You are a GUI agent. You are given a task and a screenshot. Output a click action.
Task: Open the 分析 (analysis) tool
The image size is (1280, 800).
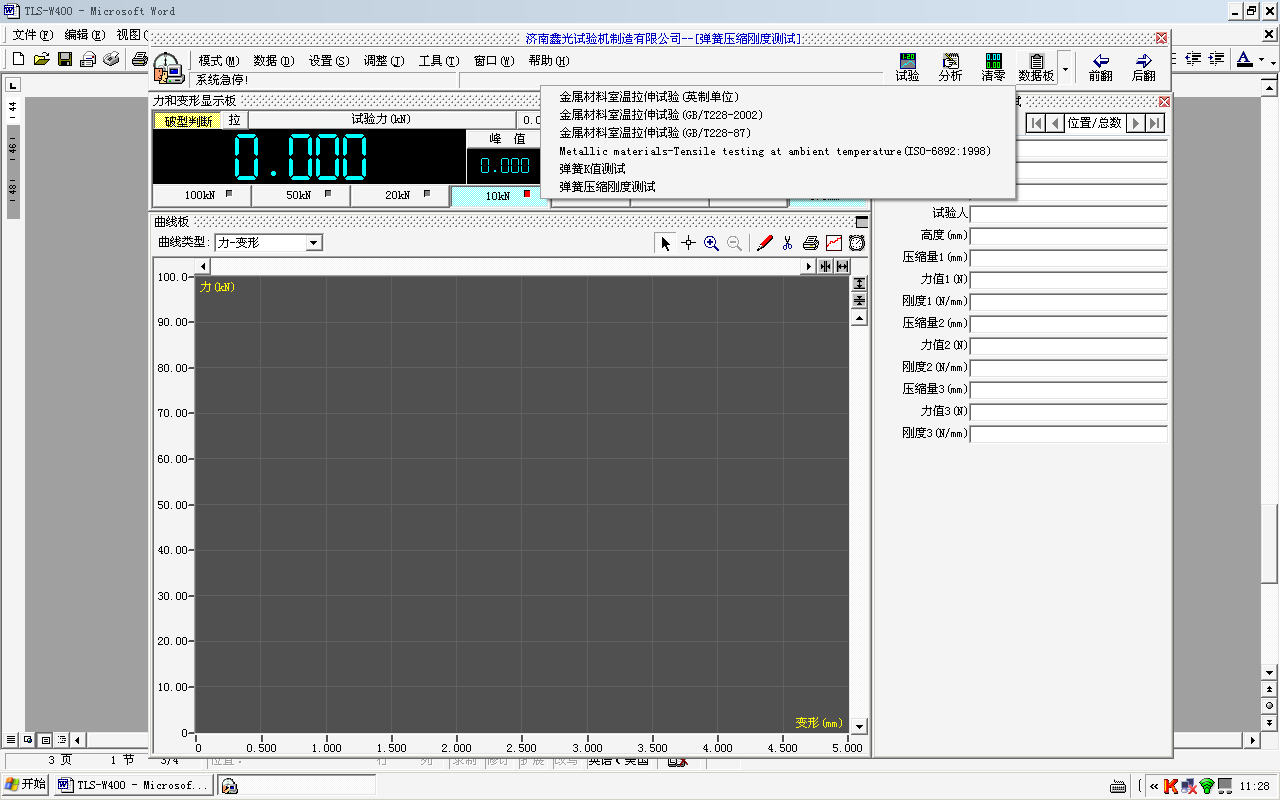click(950, 67)
